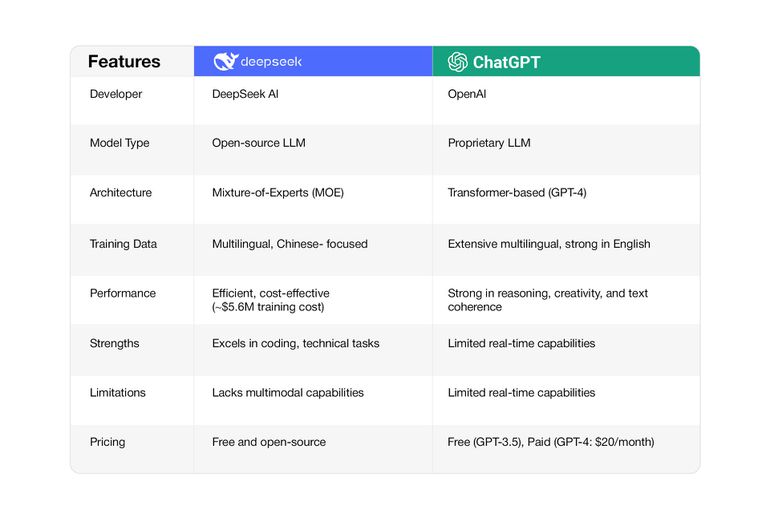Screen dimensions: 770x526
Task: Select the Model Type row label
Action: (x=119, y=143)
